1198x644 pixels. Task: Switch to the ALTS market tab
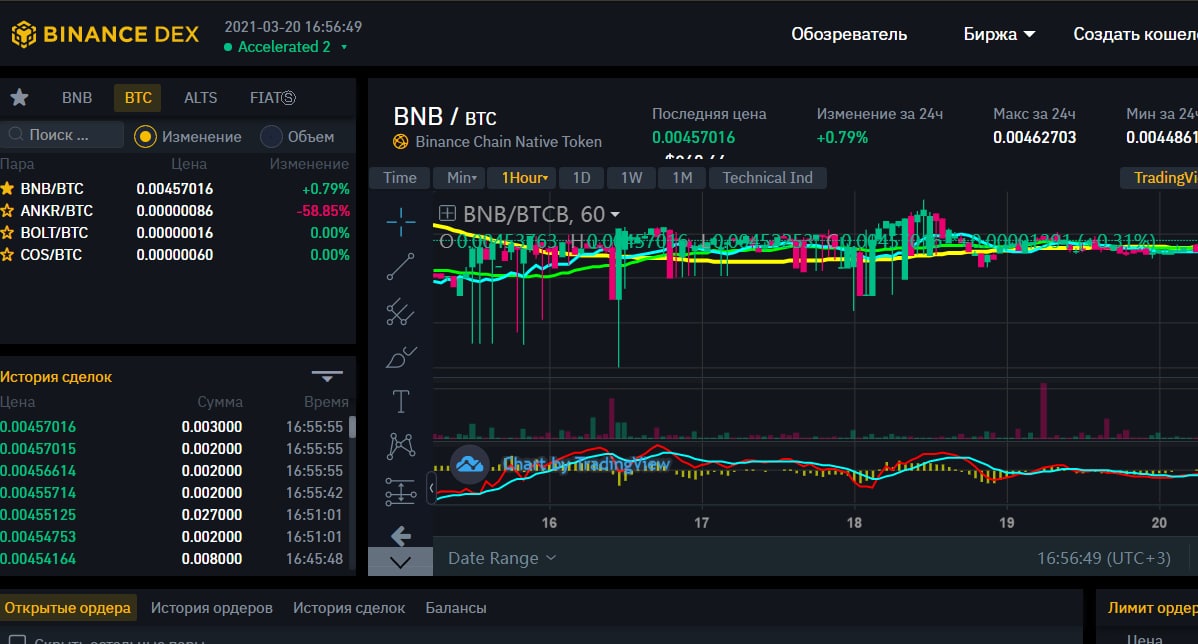coord(200,98)
